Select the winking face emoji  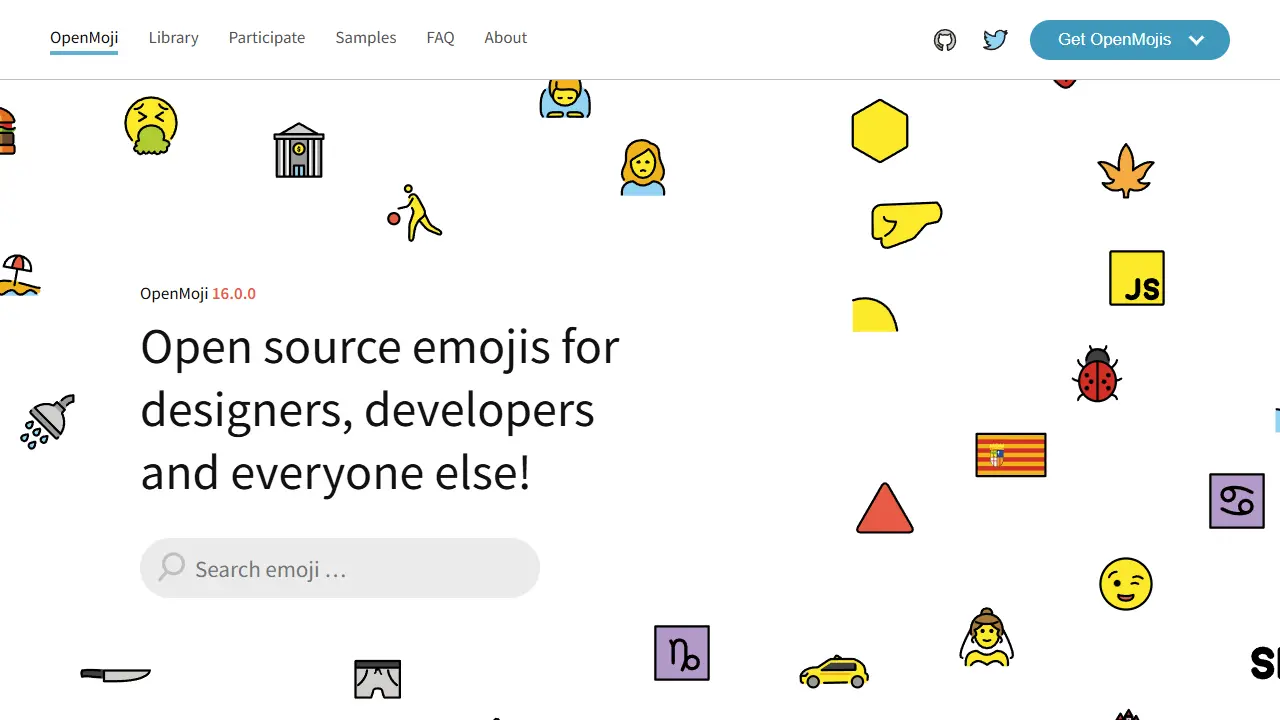(1126, 584)
